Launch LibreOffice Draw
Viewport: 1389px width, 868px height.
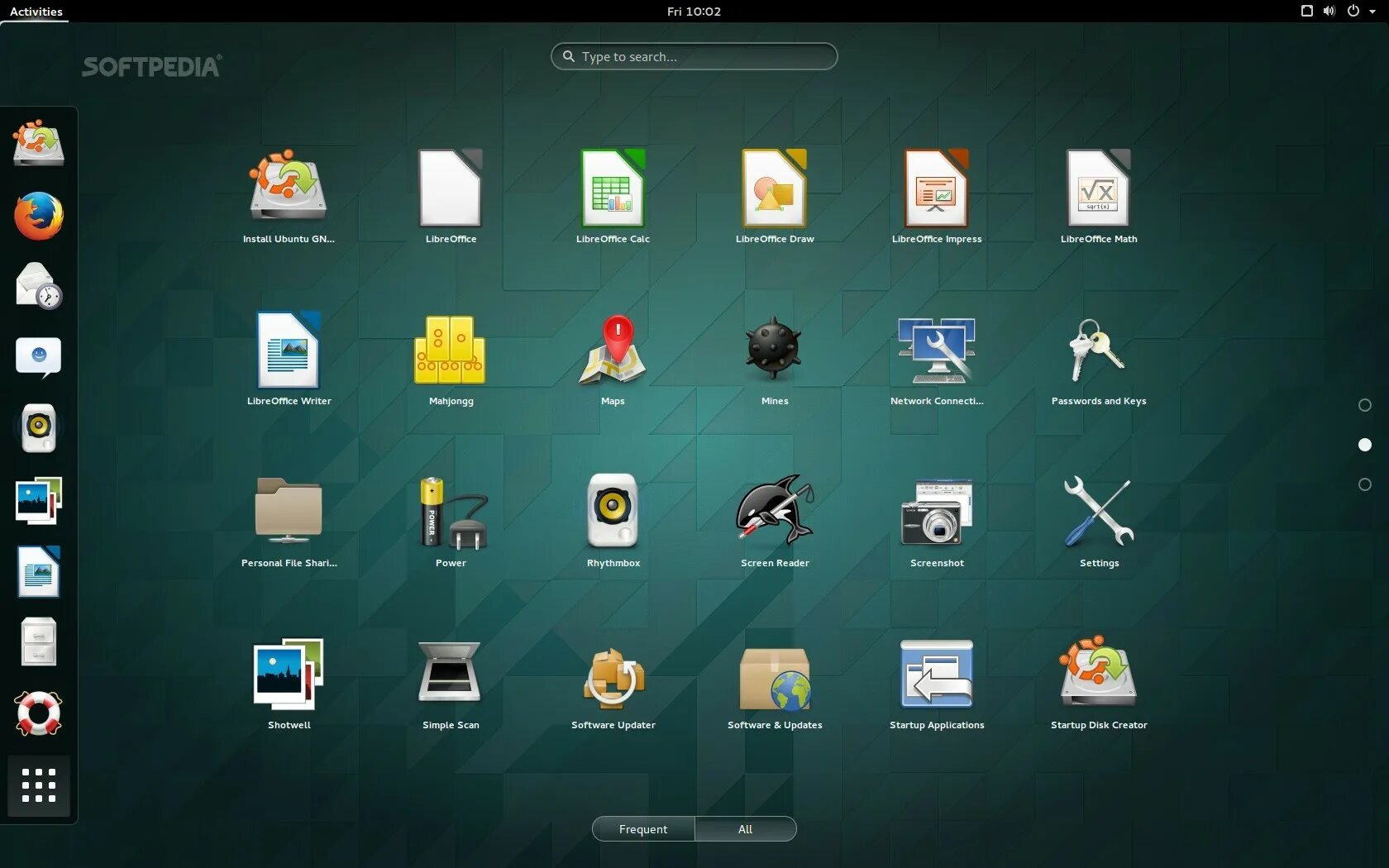[x=775, y=196]
